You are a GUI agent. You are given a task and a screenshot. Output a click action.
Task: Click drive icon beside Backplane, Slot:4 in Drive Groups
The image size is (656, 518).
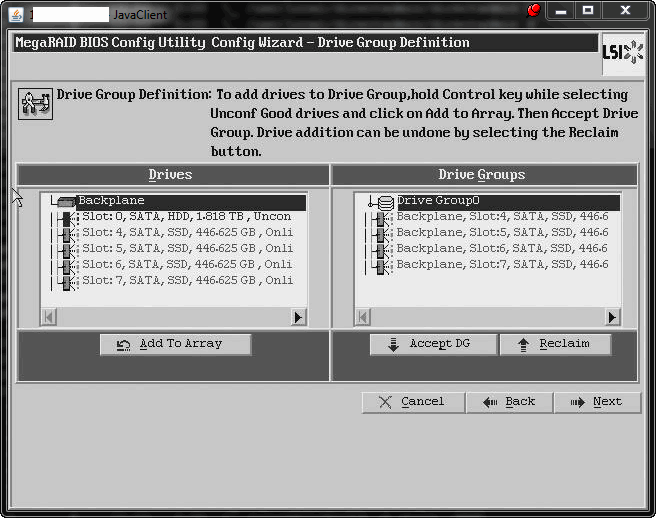tap(381, 218)
